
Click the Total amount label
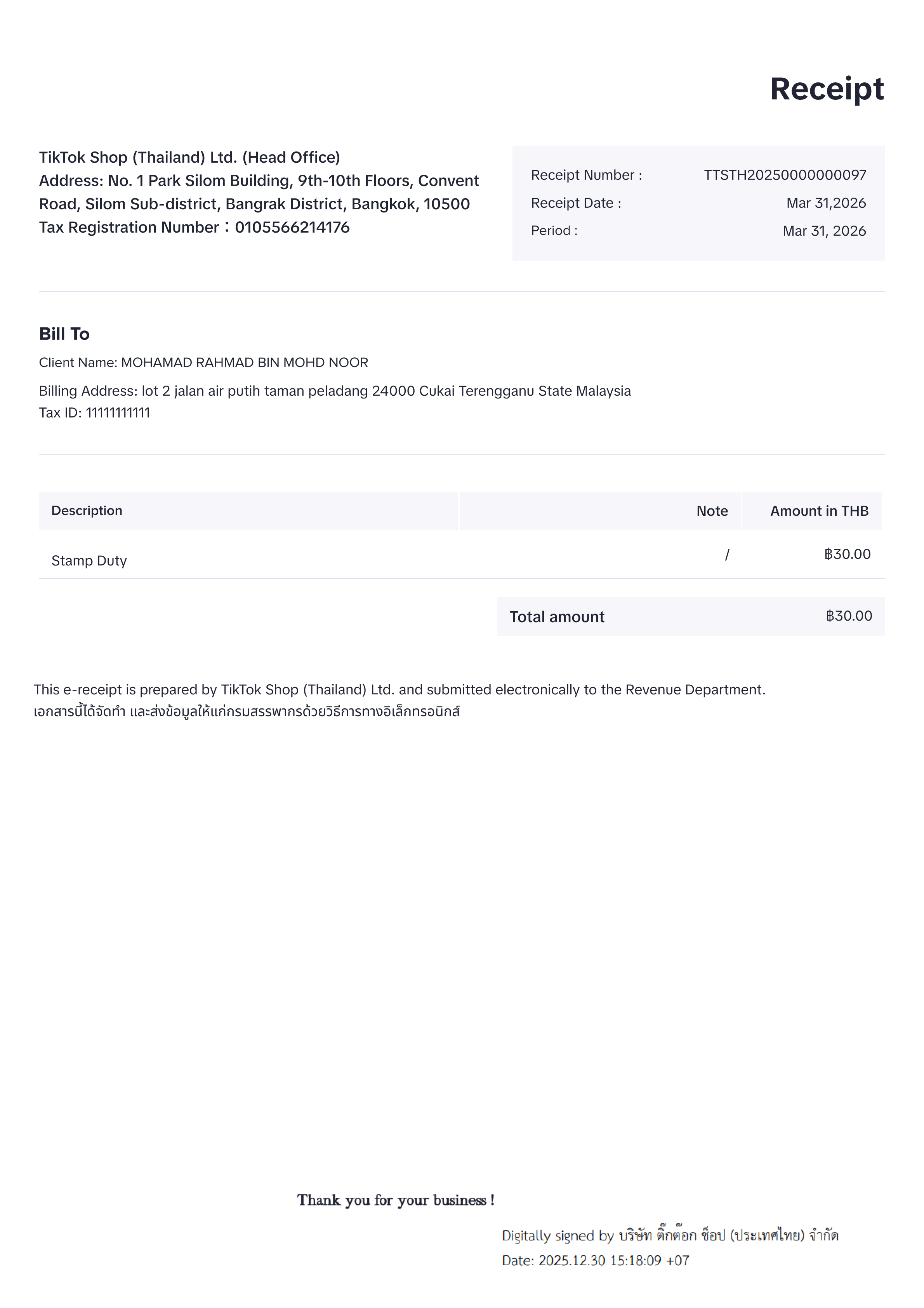[557, 616]
